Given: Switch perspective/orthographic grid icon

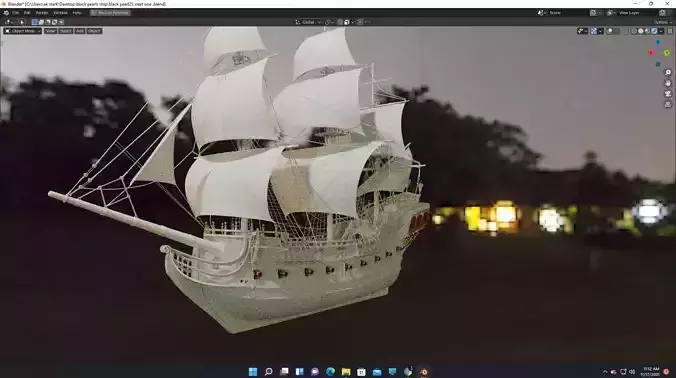Looking at the screenshot, I should (668, 104).
